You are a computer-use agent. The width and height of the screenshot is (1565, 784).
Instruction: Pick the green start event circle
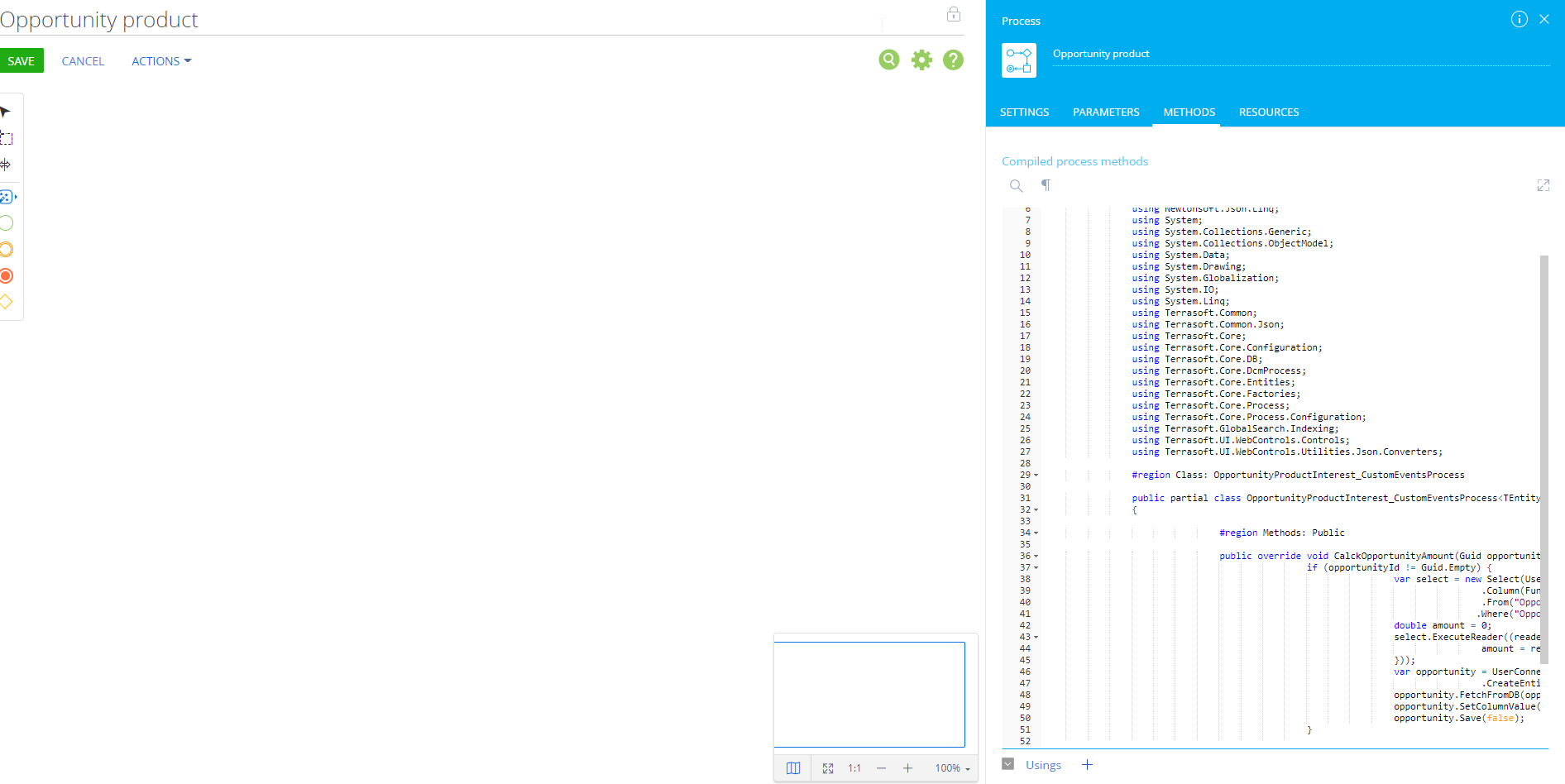tap(6, 222)
